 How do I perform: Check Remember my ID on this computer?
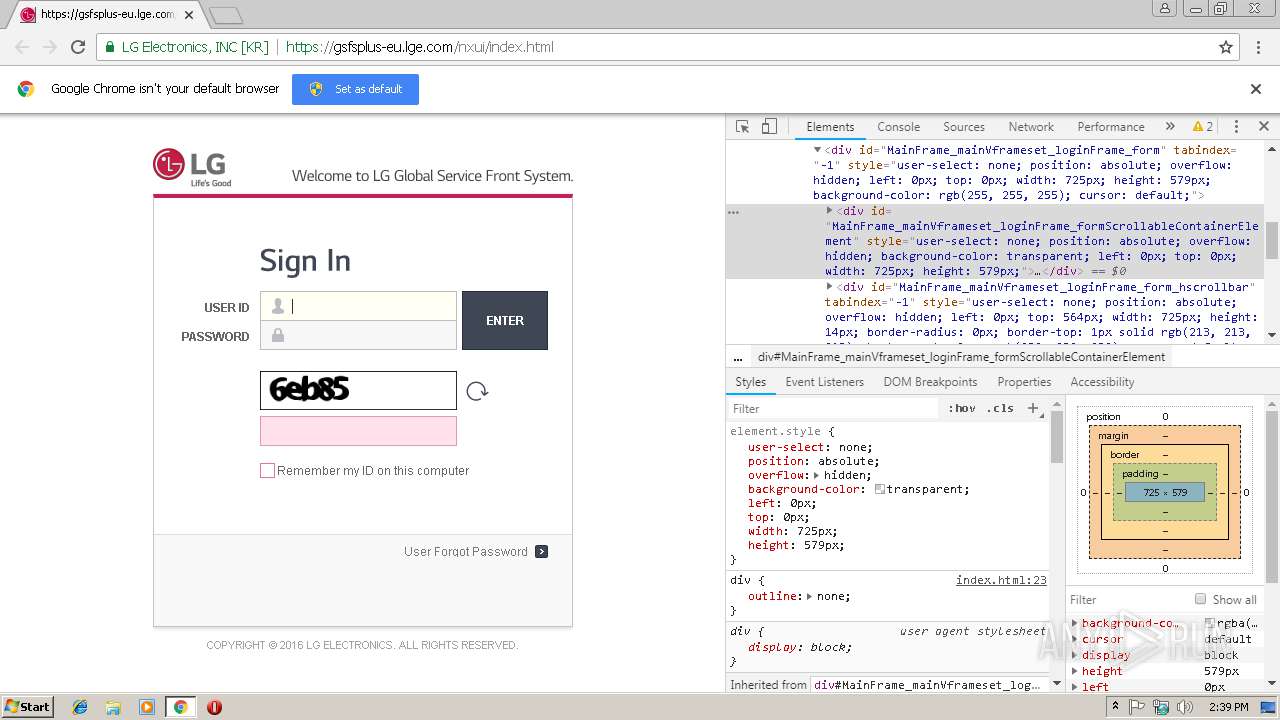point(267,471)
